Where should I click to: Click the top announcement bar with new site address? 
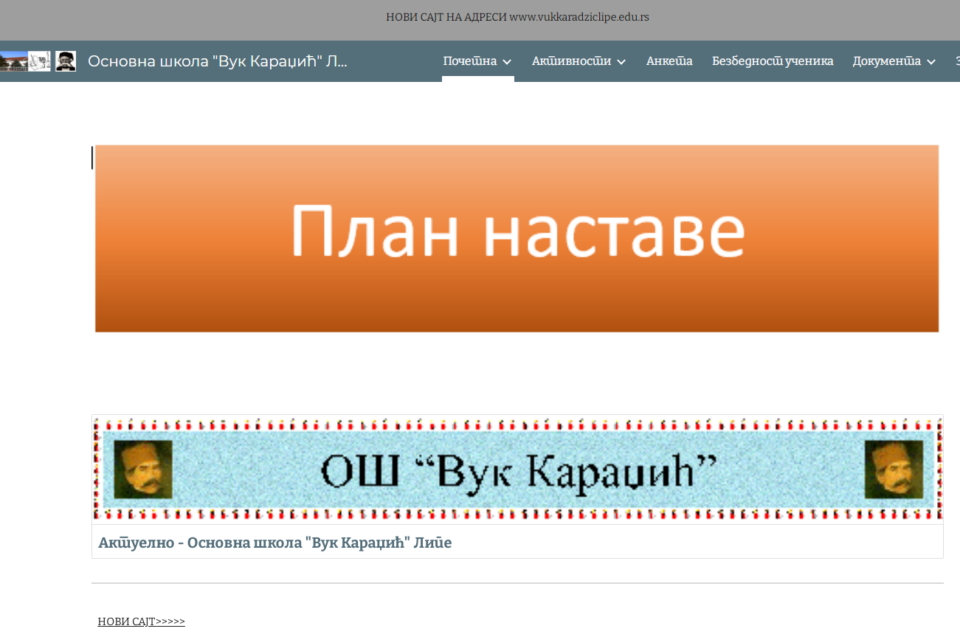tap(517, 17)
